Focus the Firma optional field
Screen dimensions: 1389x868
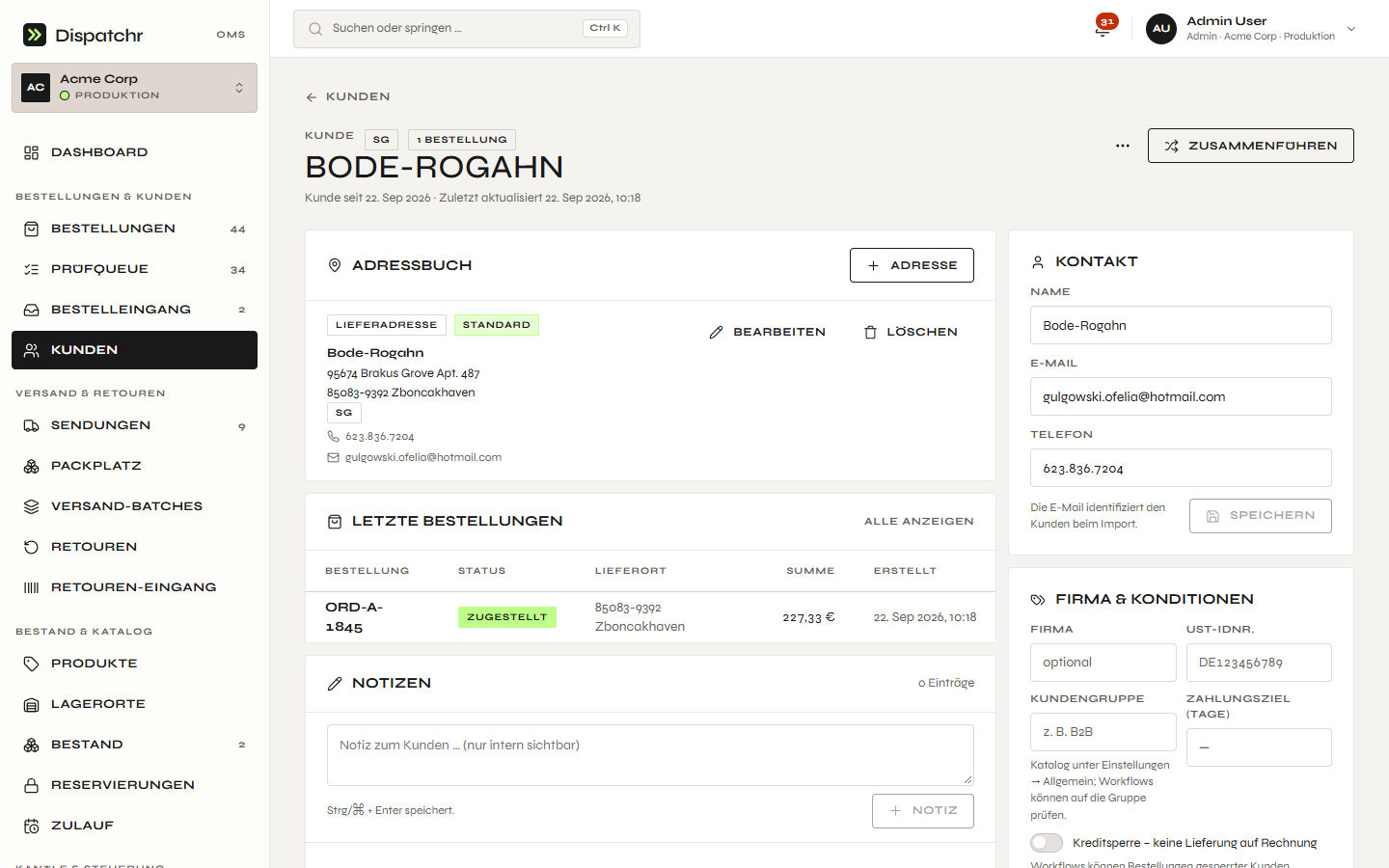coord(1103,663)
